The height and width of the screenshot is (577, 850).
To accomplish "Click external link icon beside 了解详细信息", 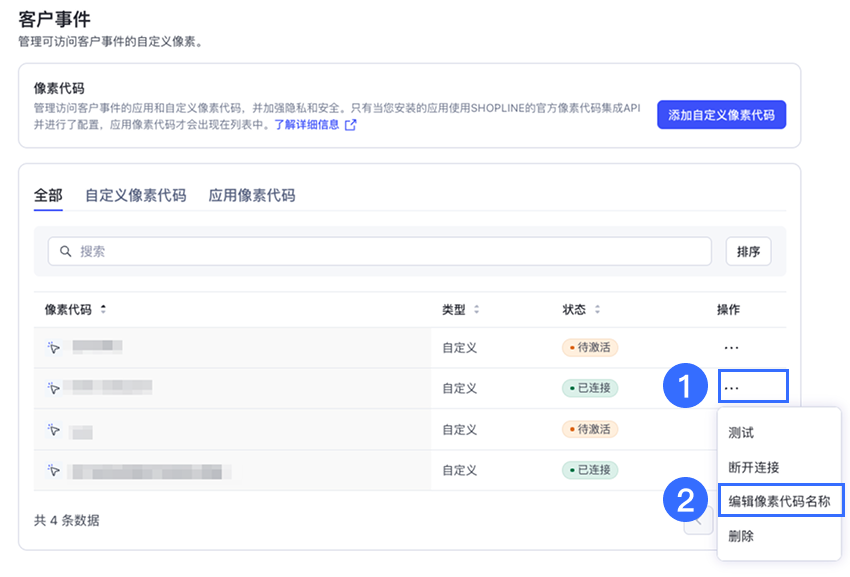I will point(350,125).
